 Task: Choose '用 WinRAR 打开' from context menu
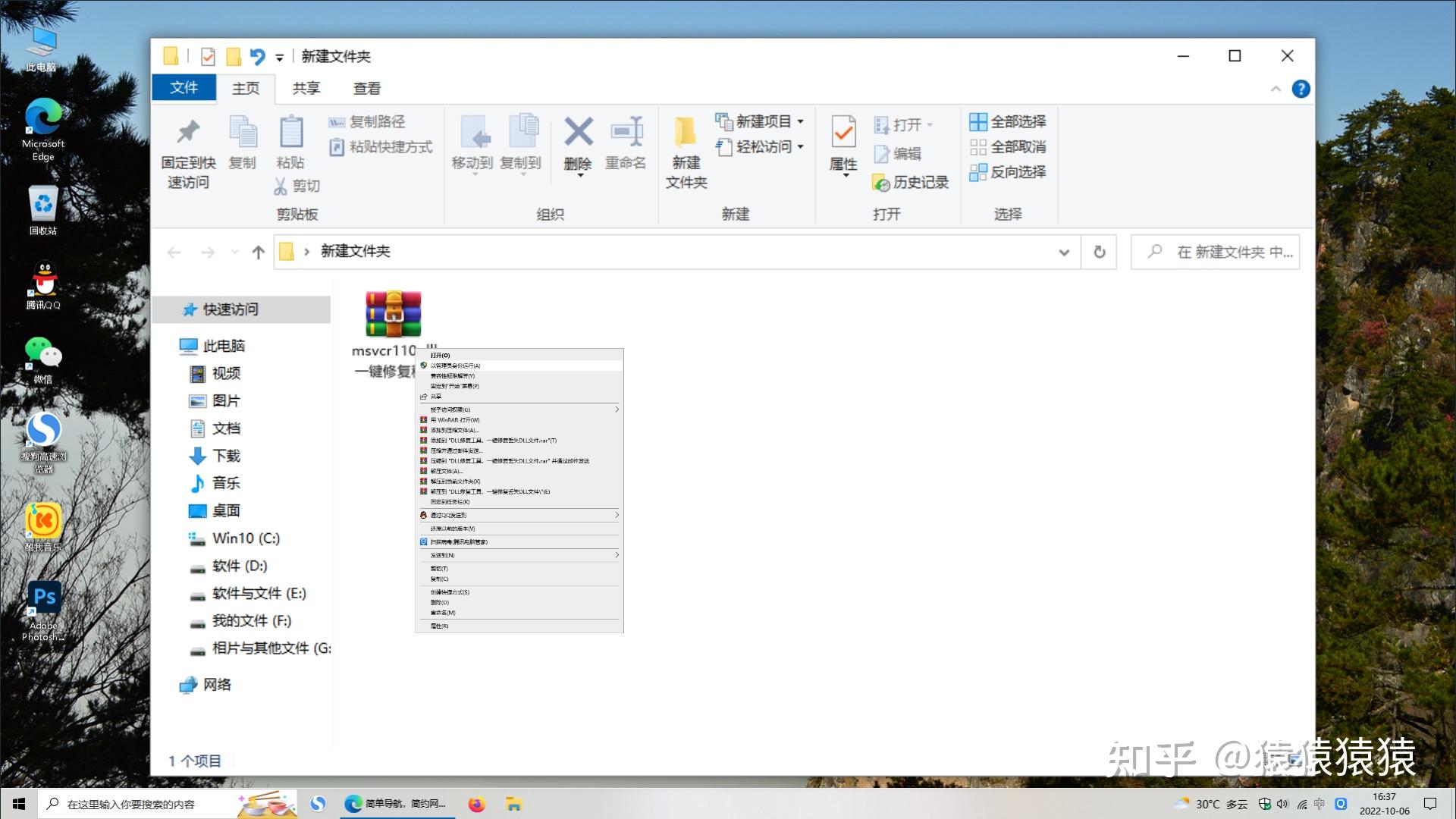[455, 420]
